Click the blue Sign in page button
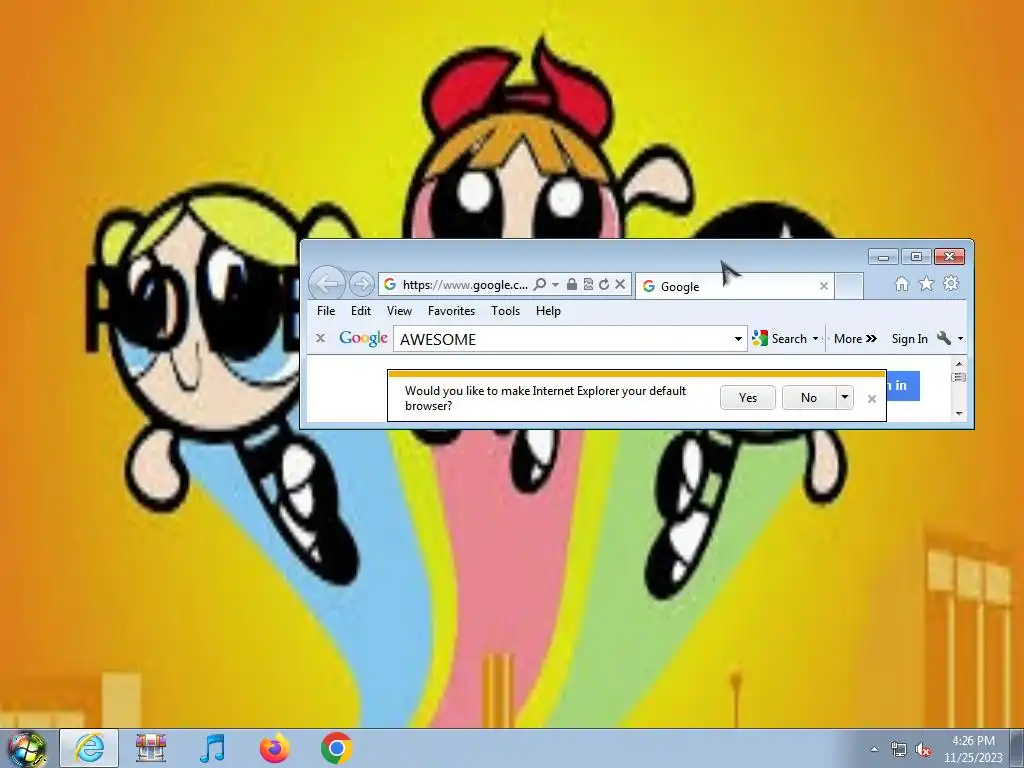Screen dimensions: 1024x768 point(903,386)
